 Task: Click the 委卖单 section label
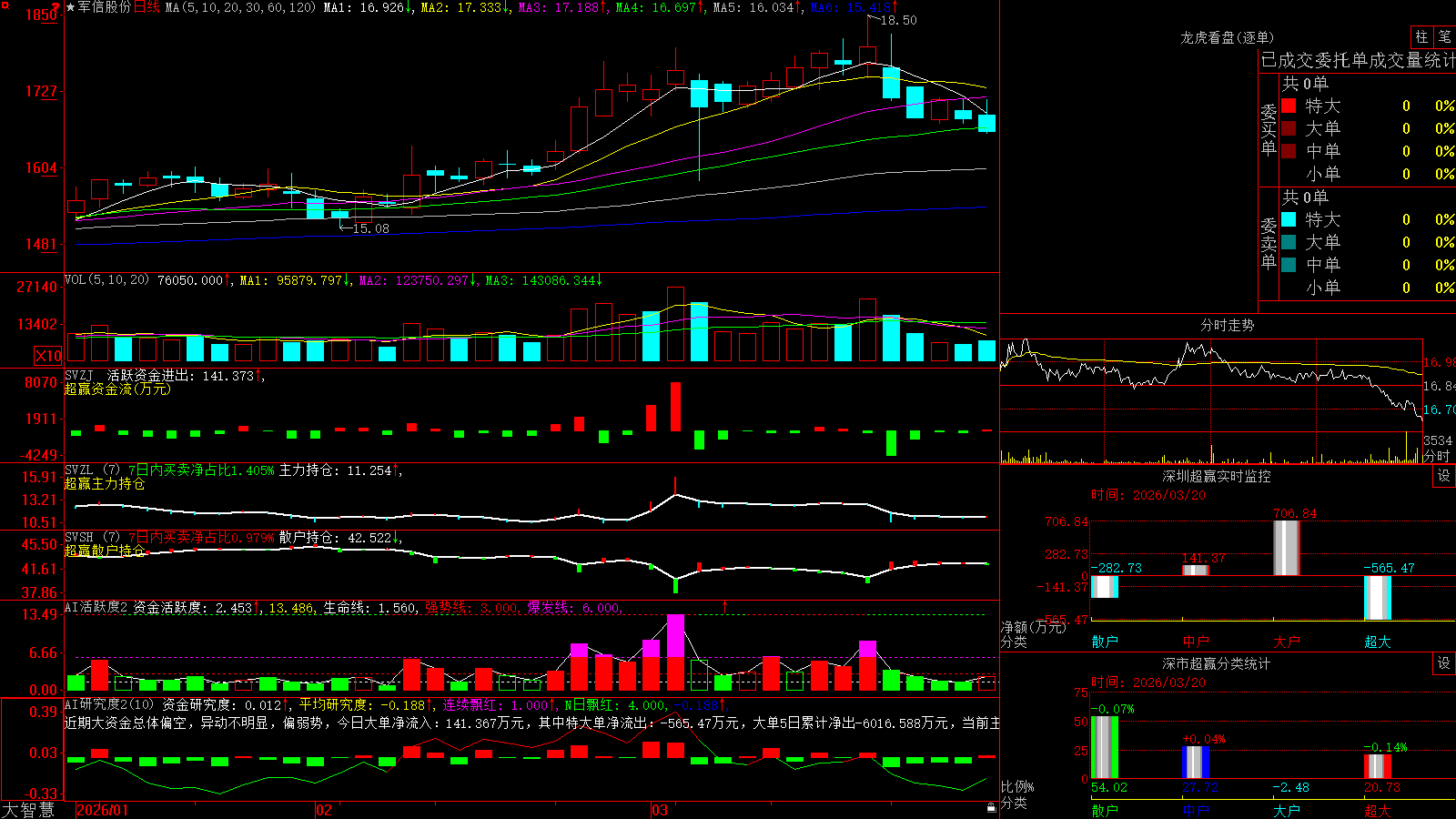point(1269,242)
